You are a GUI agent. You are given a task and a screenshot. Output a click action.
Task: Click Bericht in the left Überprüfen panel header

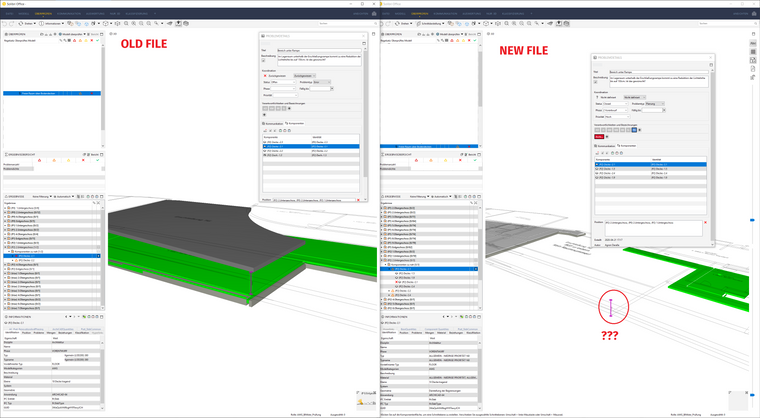coord(94,34)
